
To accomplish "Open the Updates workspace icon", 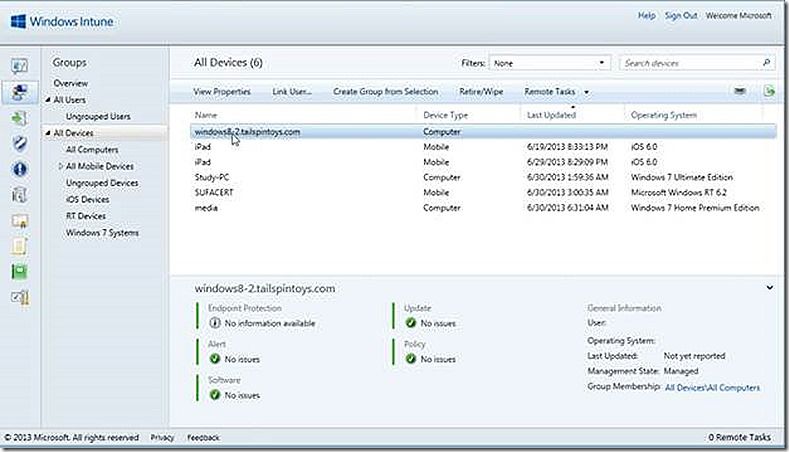I will pyautogui.click(x=20, y=118).
